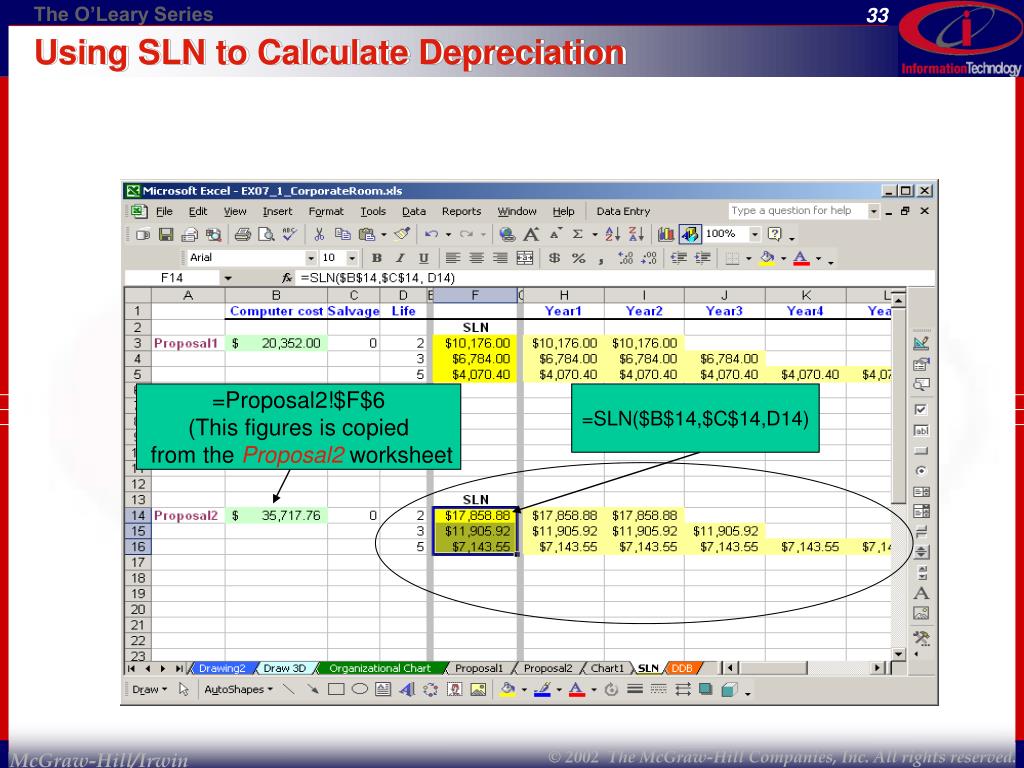Toggle right text alignment
Image resolution: width=1024 pixels, height=768 pixels.
click(x=500, y=258)
